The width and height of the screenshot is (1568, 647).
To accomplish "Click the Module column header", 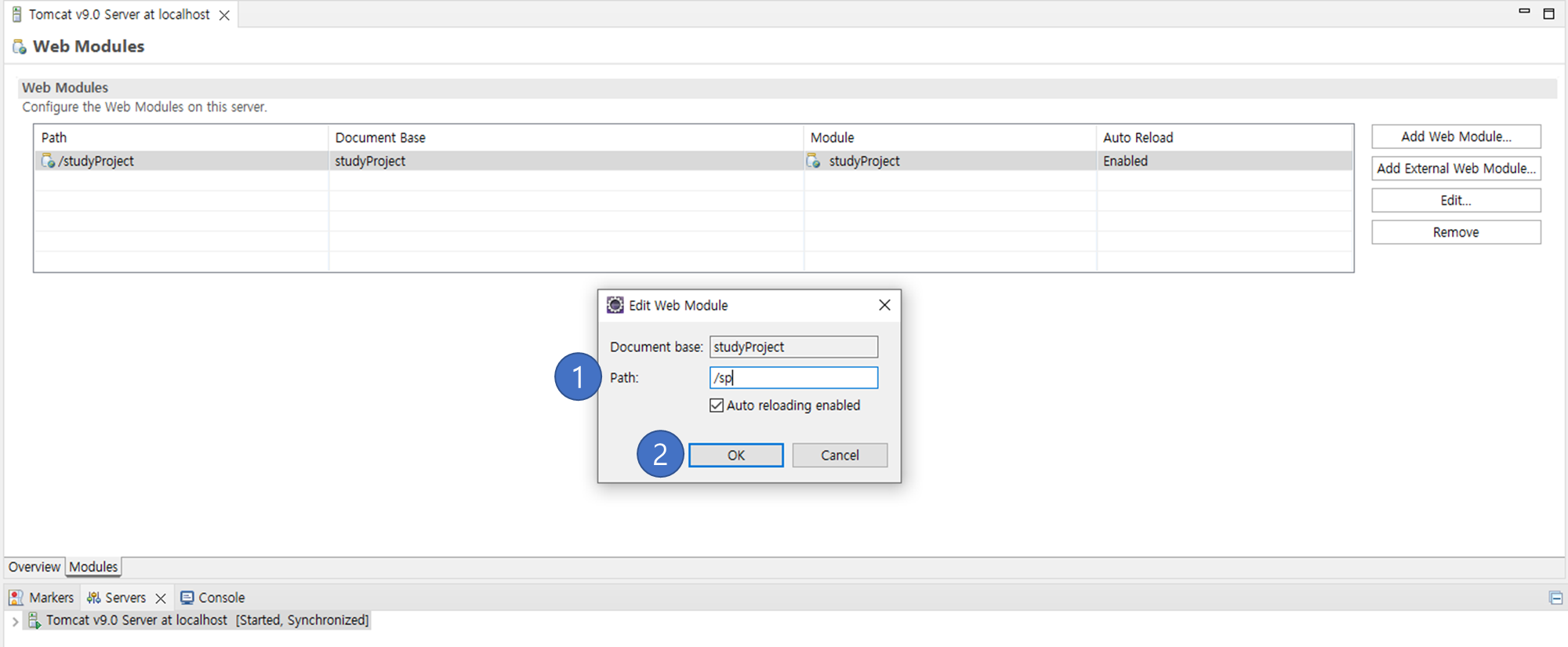I will click(x=949, y=138).
